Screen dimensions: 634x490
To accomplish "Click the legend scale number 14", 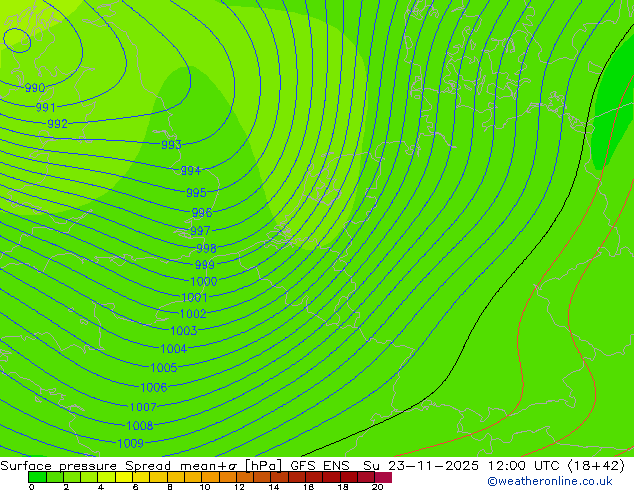I will click(274, 487).
